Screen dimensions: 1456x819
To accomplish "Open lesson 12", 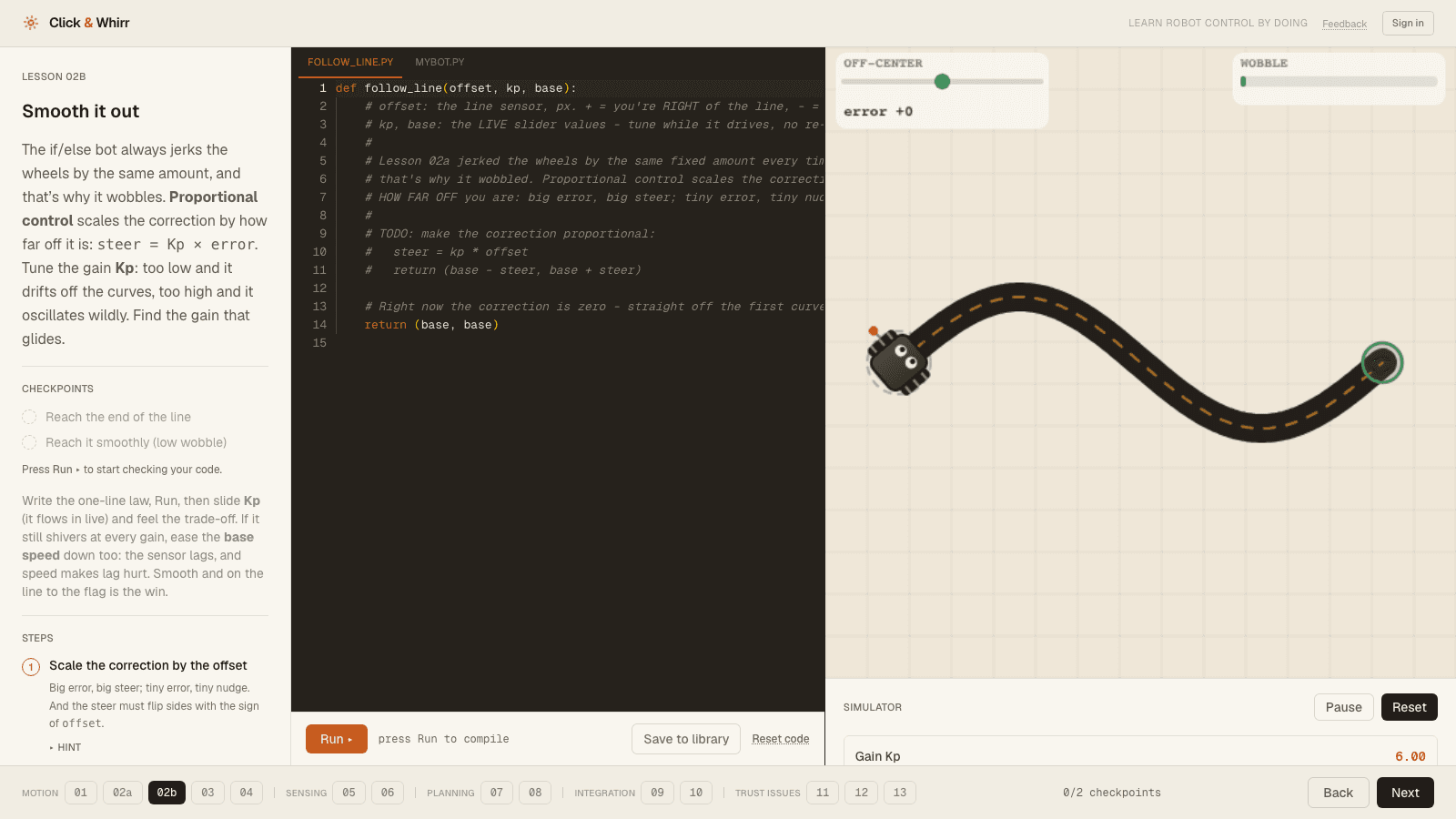I will [862, 793].
